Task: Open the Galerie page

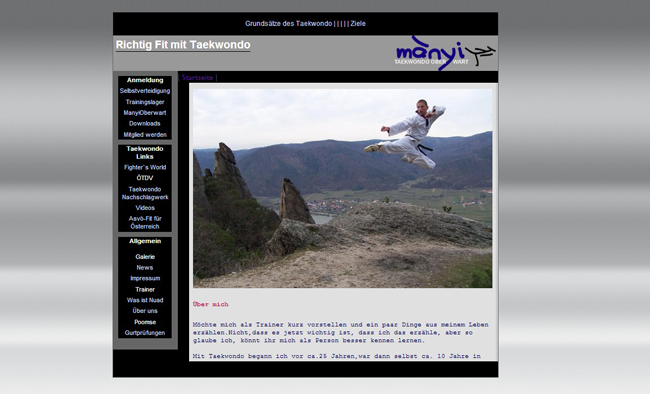Action: point(145,257)
